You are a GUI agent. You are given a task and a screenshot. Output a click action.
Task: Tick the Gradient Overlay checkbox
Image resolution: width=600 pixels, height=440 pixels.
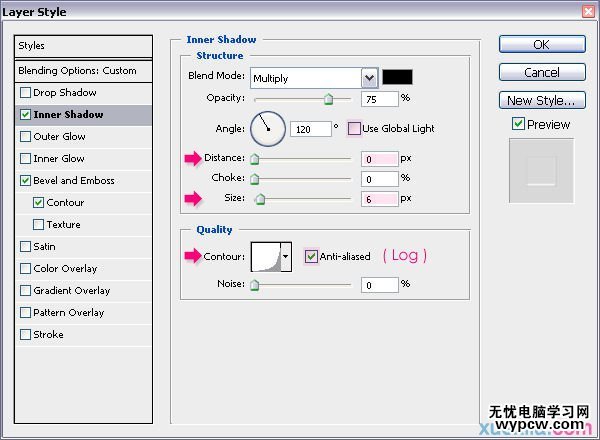(x=25, y=290)
